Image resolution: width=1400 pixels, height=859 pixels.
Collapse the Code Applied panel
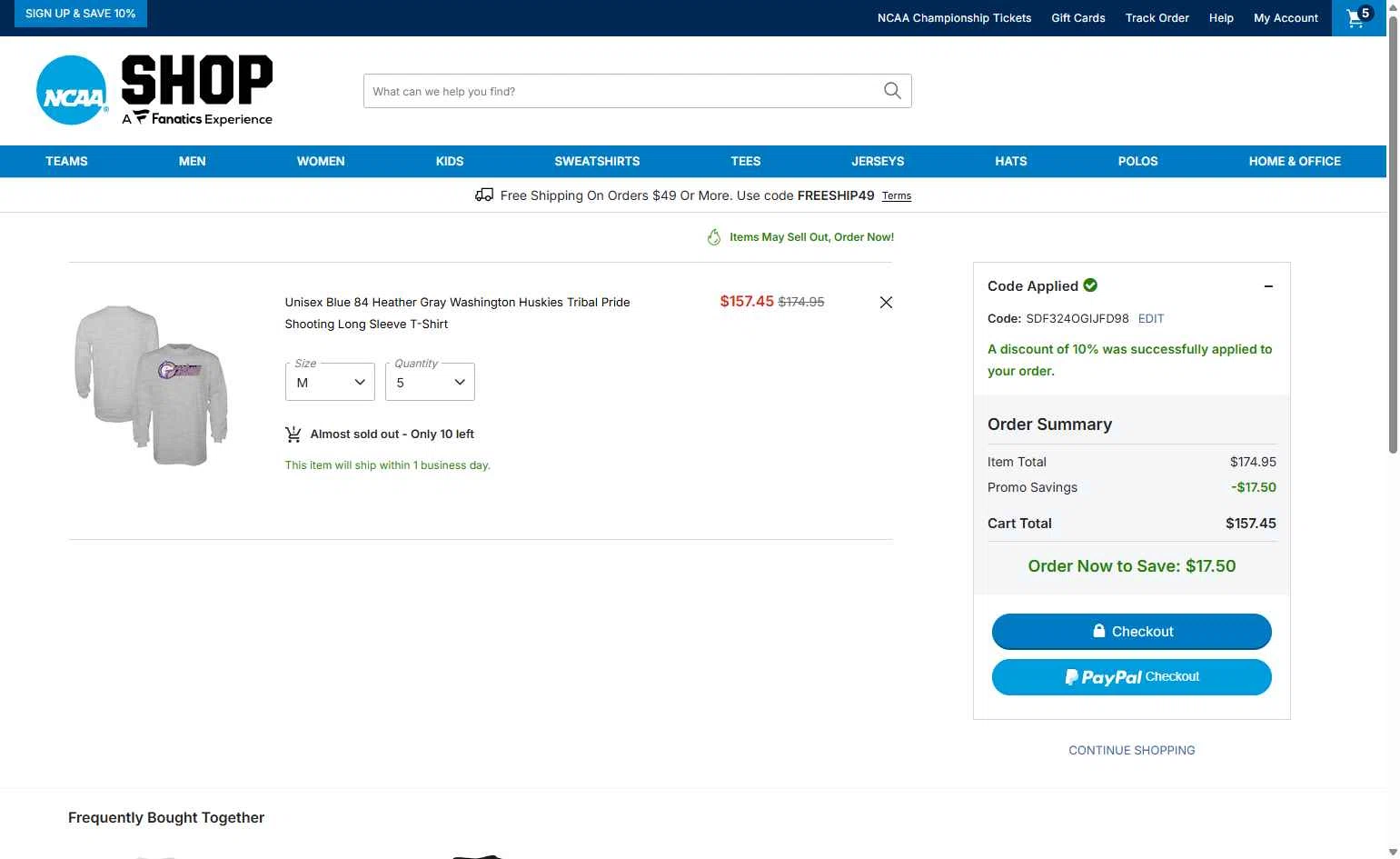point(1268,286)
